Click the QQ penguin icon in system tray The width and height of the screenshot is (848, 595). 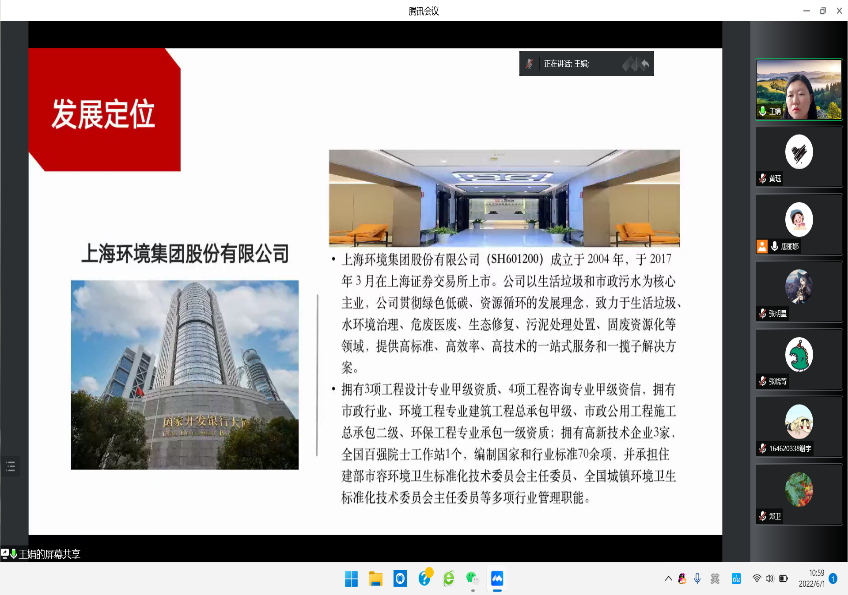tap(682, 579)
